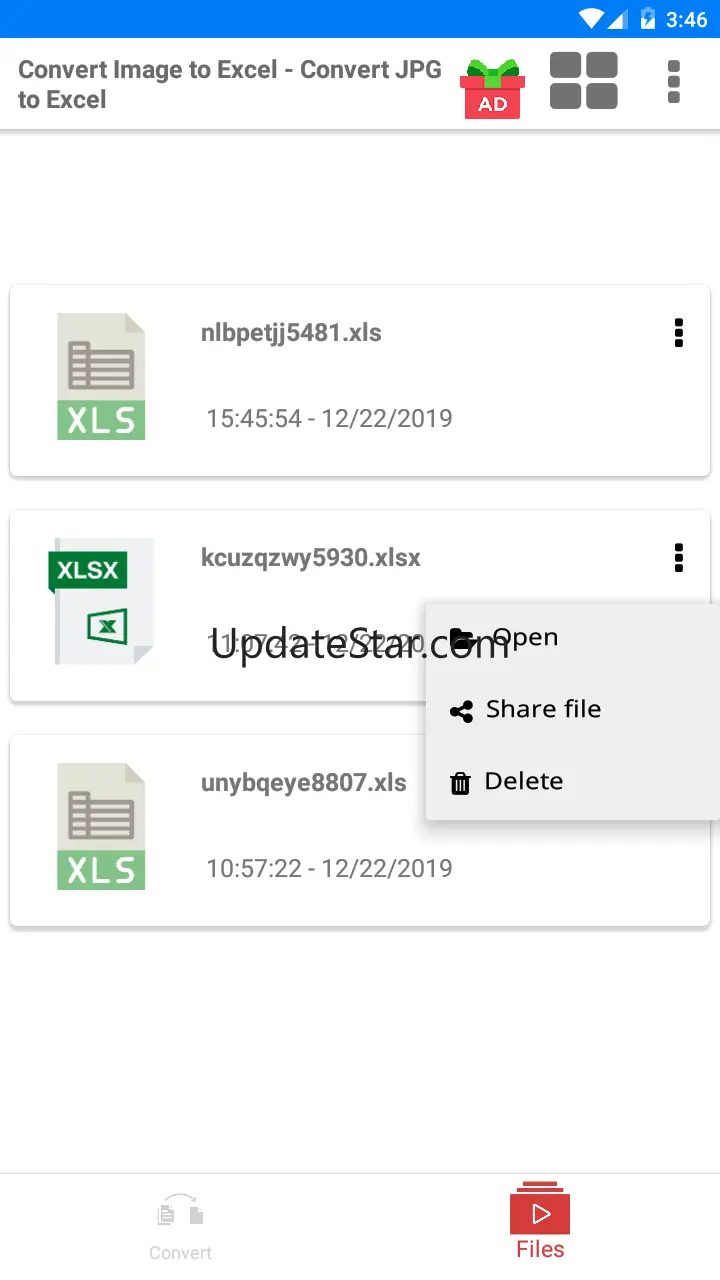Switch to grid view using four-squares icon
Image resolution: width=720 pixels, height=1280 pixels.
[584, 81]
